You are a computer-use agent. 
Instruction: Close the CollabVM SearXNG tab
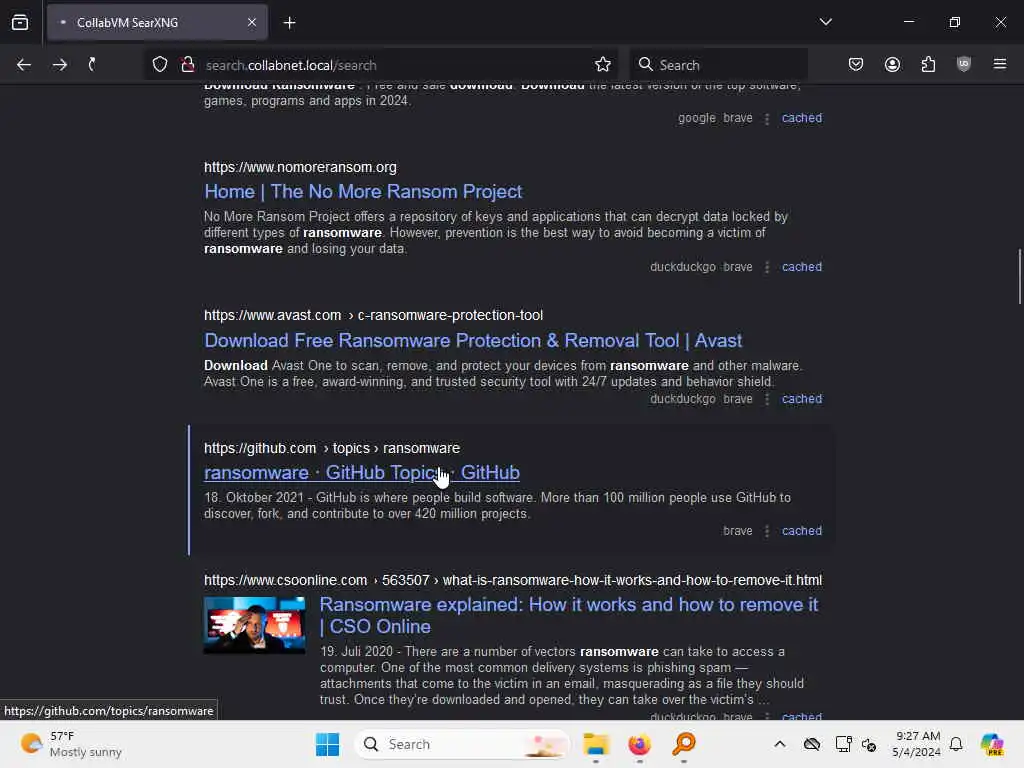pos(251,22)
